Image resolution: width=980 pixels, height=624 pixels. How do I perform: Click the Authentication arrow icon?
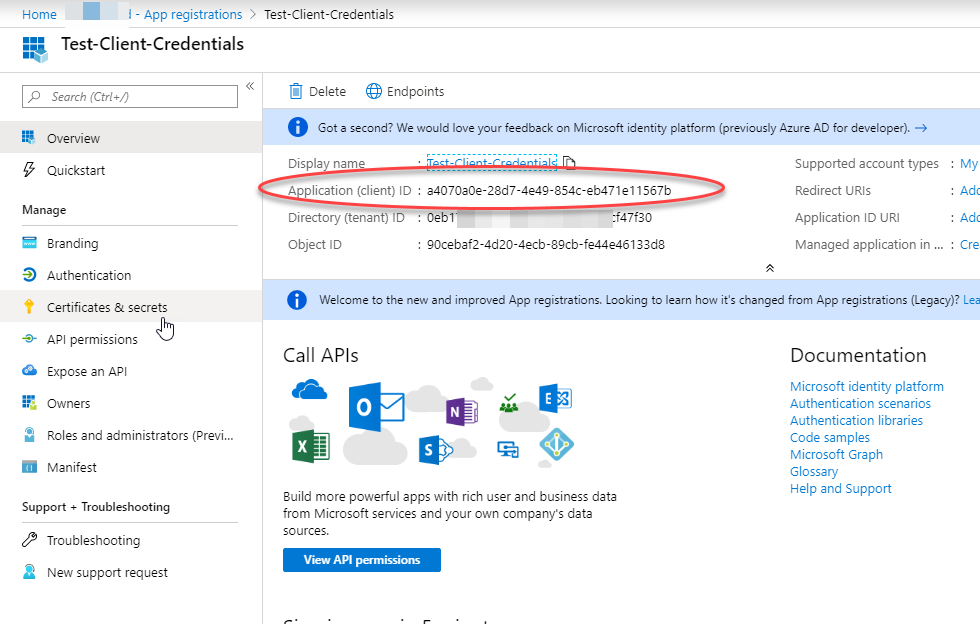[x=29, y=274]
